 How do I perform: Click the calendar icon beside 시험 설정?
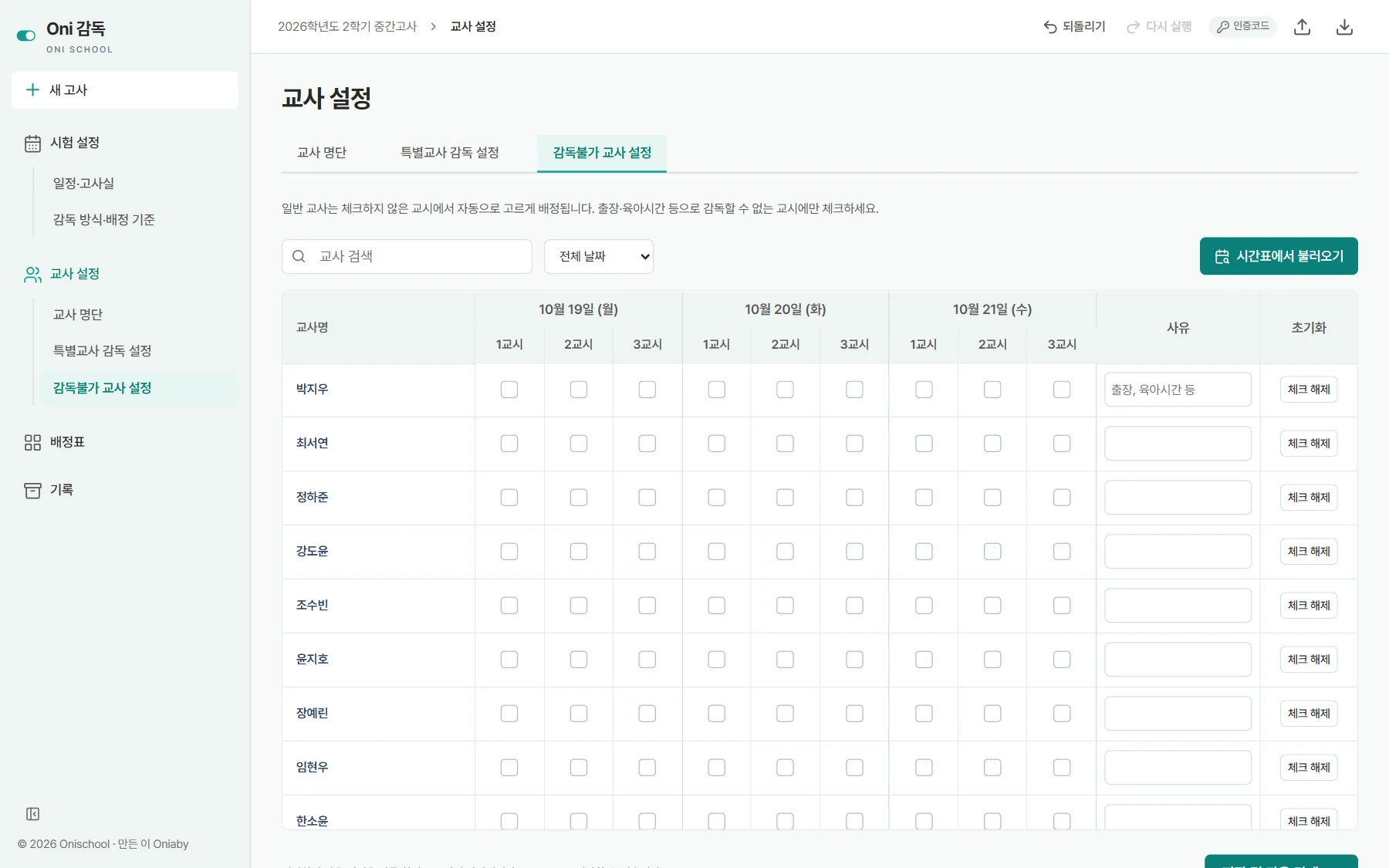coord(32,144)
